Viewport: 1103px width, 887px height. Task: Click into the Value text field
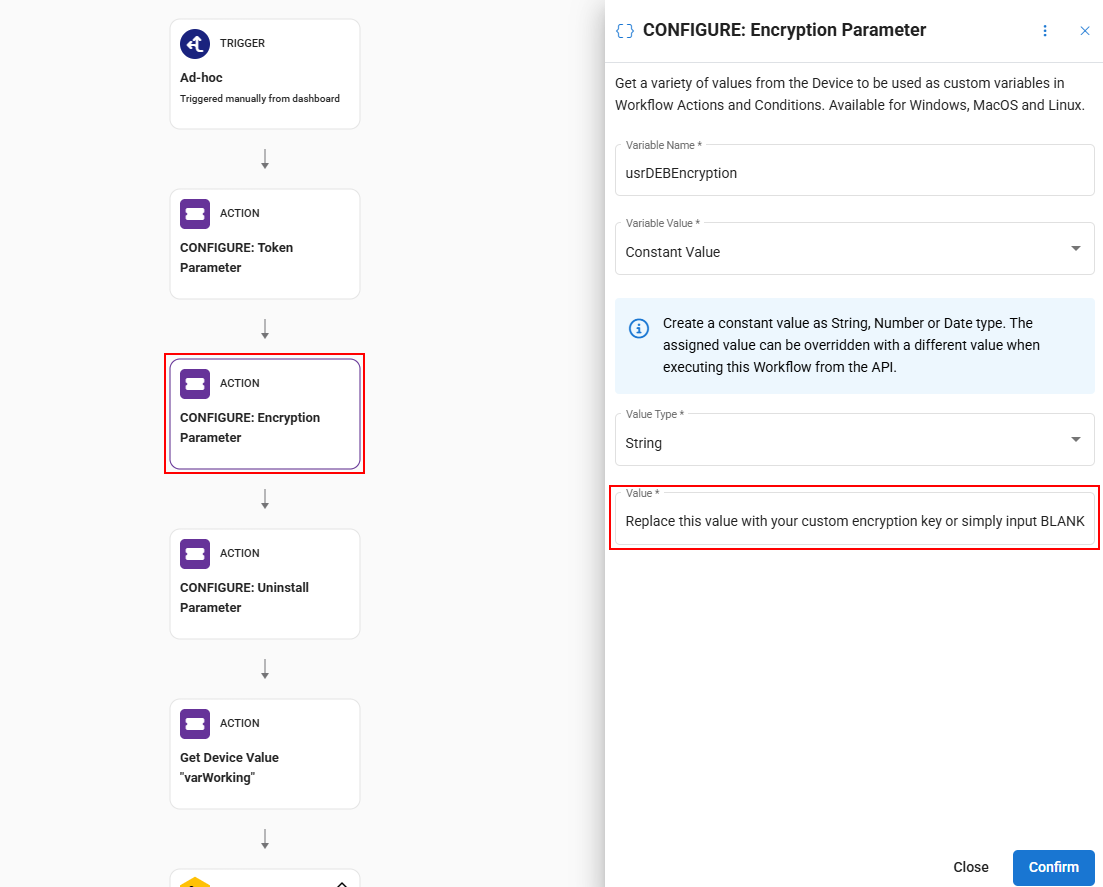[855, 518]
